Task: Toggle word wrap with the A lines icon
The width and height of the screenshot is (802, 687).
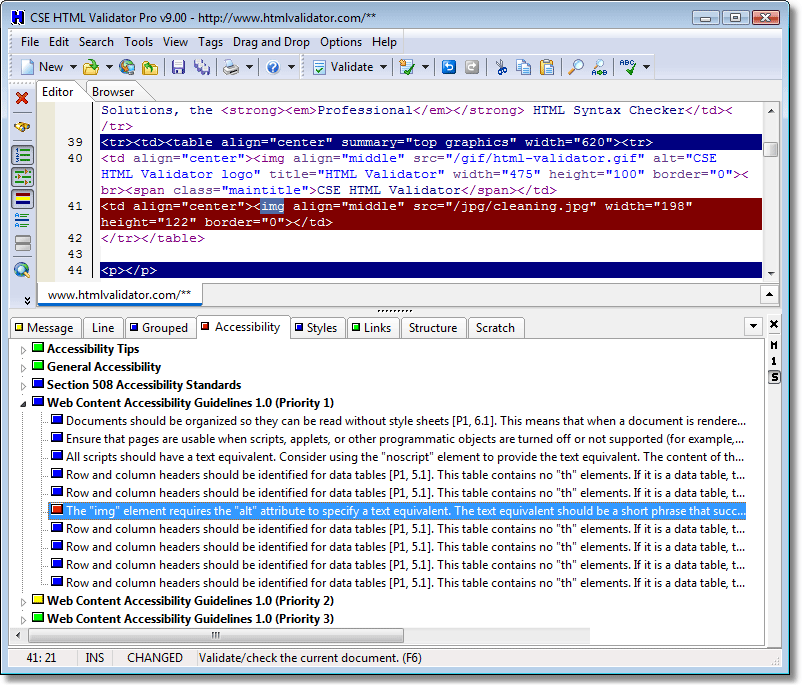Action: point(22,220)
